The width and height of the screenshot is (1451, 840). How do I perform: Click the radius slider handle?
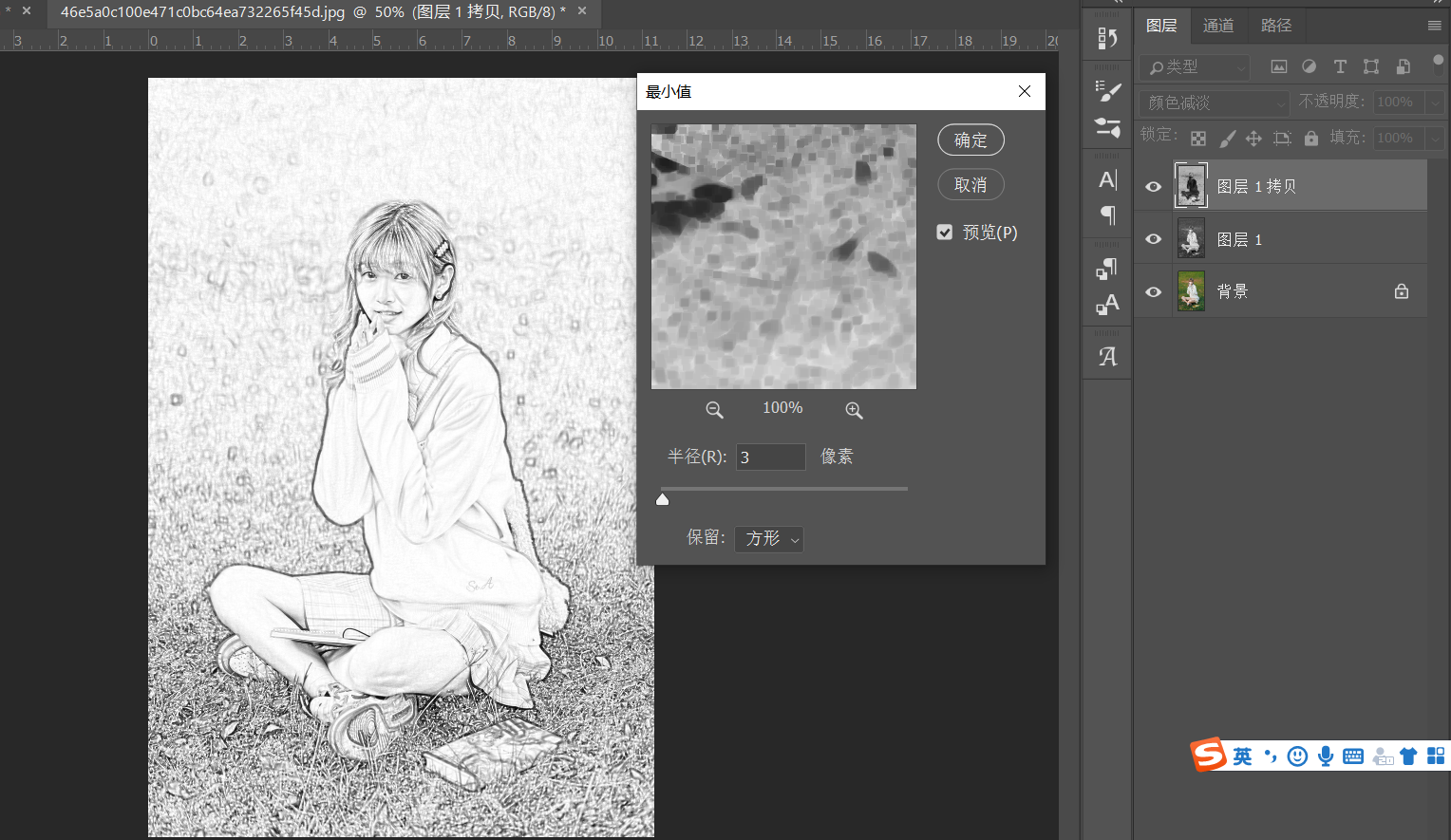663,499
